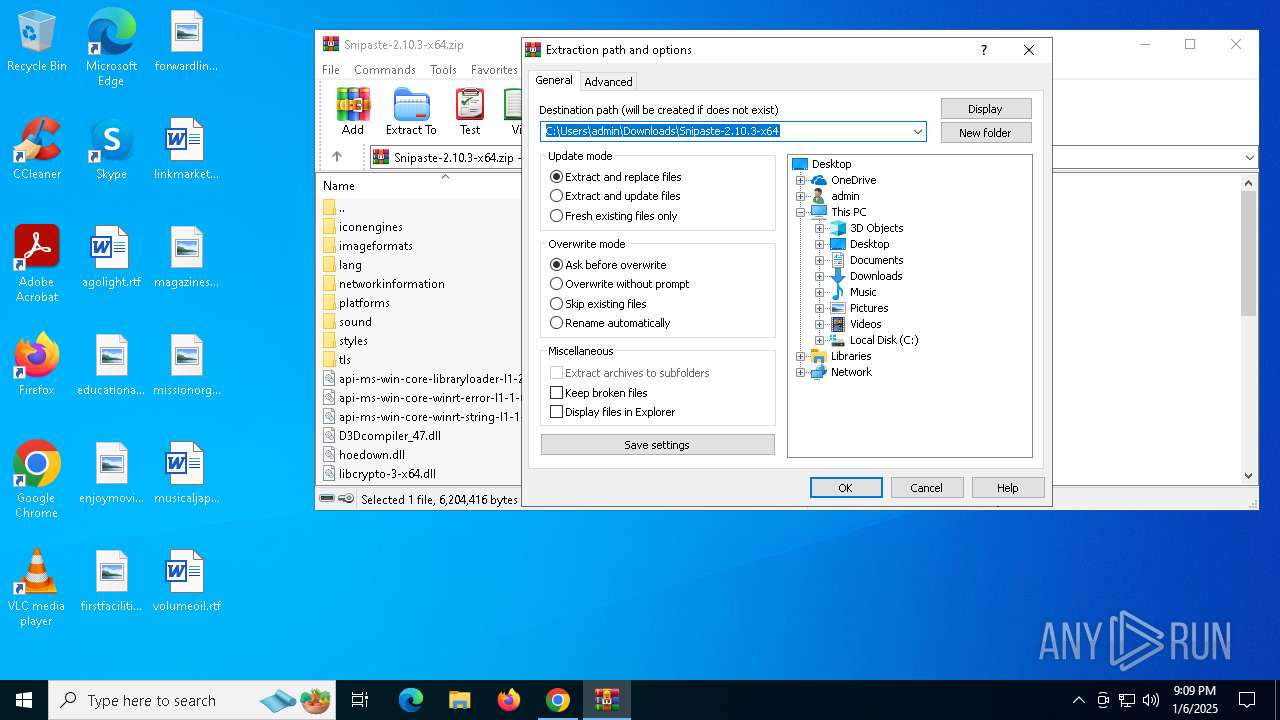Image resolution: width=1280 pixels, height=720 pixels.
Task: Collapse the This PC node in tree
Action: (800, 212)
